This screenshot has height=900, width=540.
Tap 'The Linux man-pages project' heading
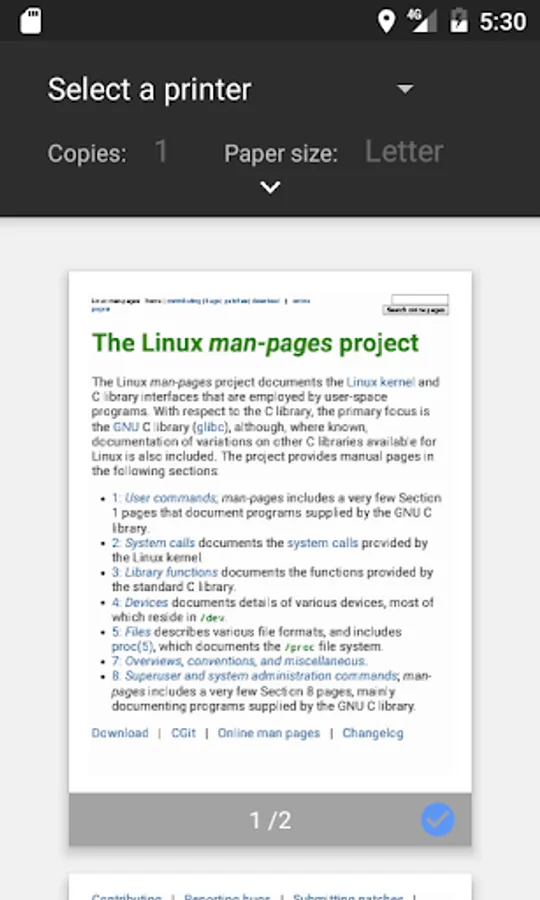coord(255,343)
